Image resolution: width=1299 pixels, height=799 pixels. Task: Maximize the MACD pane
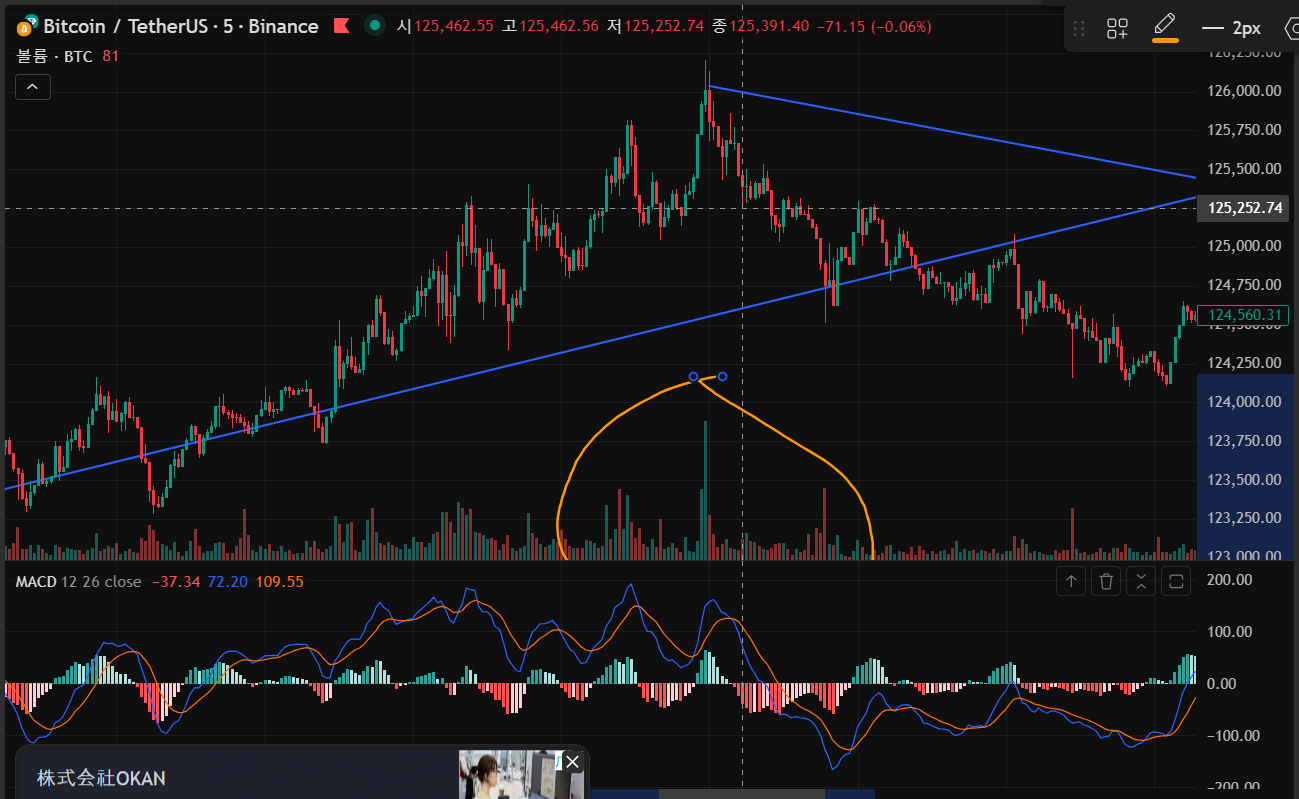pos(1176,581)
